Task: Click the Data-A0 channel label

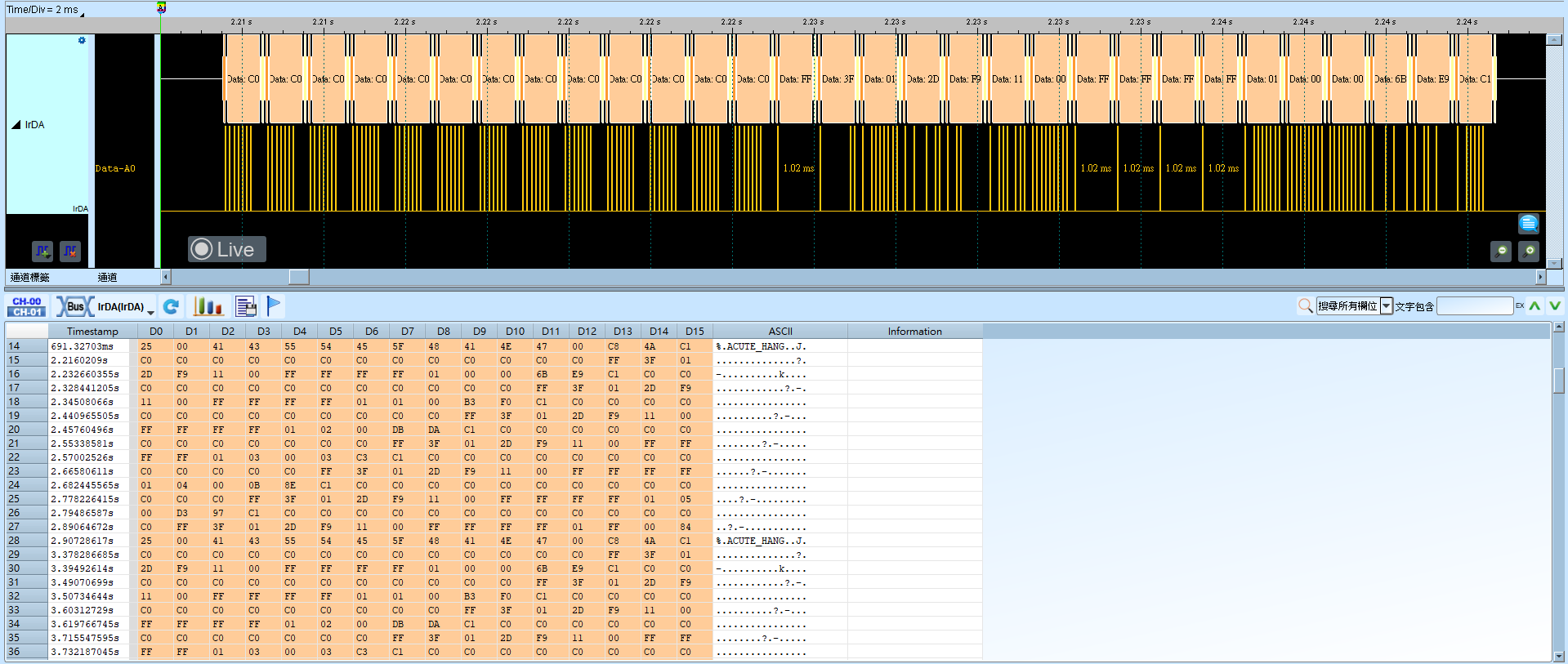Action: click(x=115, y=168)
